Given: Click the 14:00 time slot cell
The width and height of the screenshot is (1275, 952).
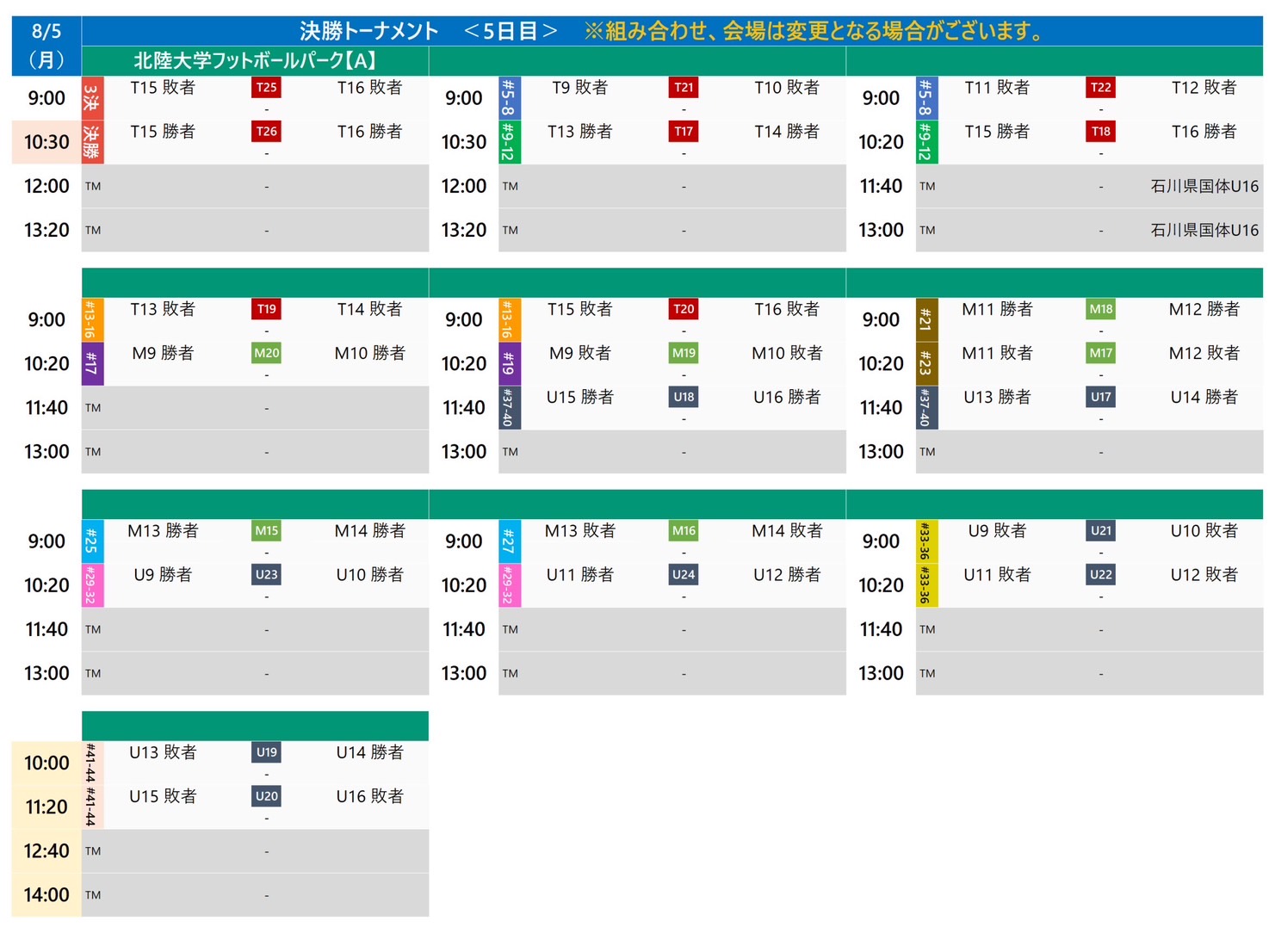Looking at the screenshot, I should click(46, 895).
